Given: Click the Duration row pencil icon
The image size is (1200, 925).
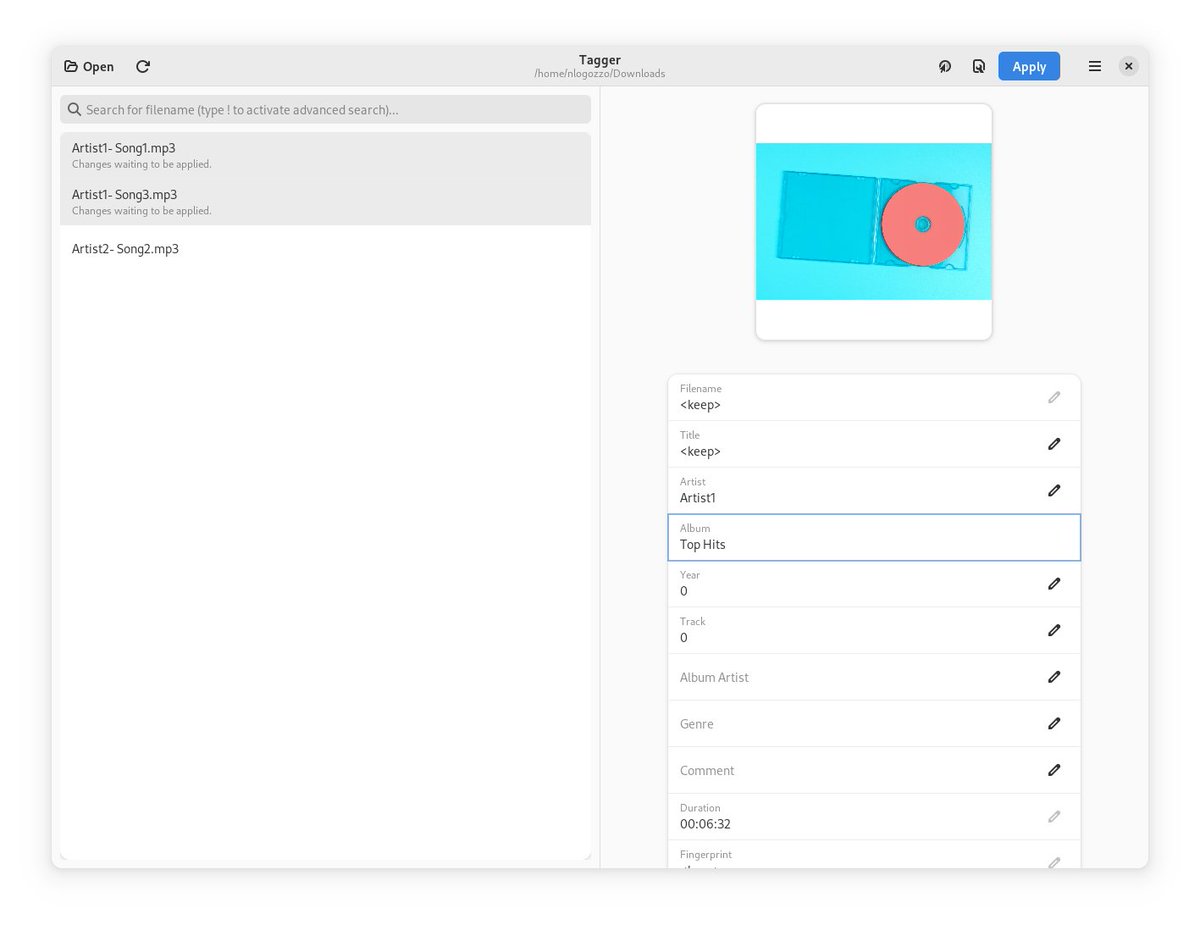Looking at the screenshot, I should pos(1054,817).
